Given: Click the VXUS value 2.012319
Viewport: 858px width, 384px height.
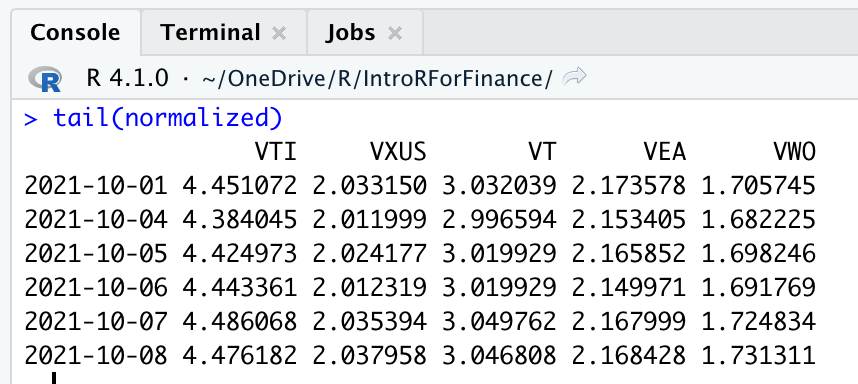Looking at the screenshot, I should [x=369, y=288].
